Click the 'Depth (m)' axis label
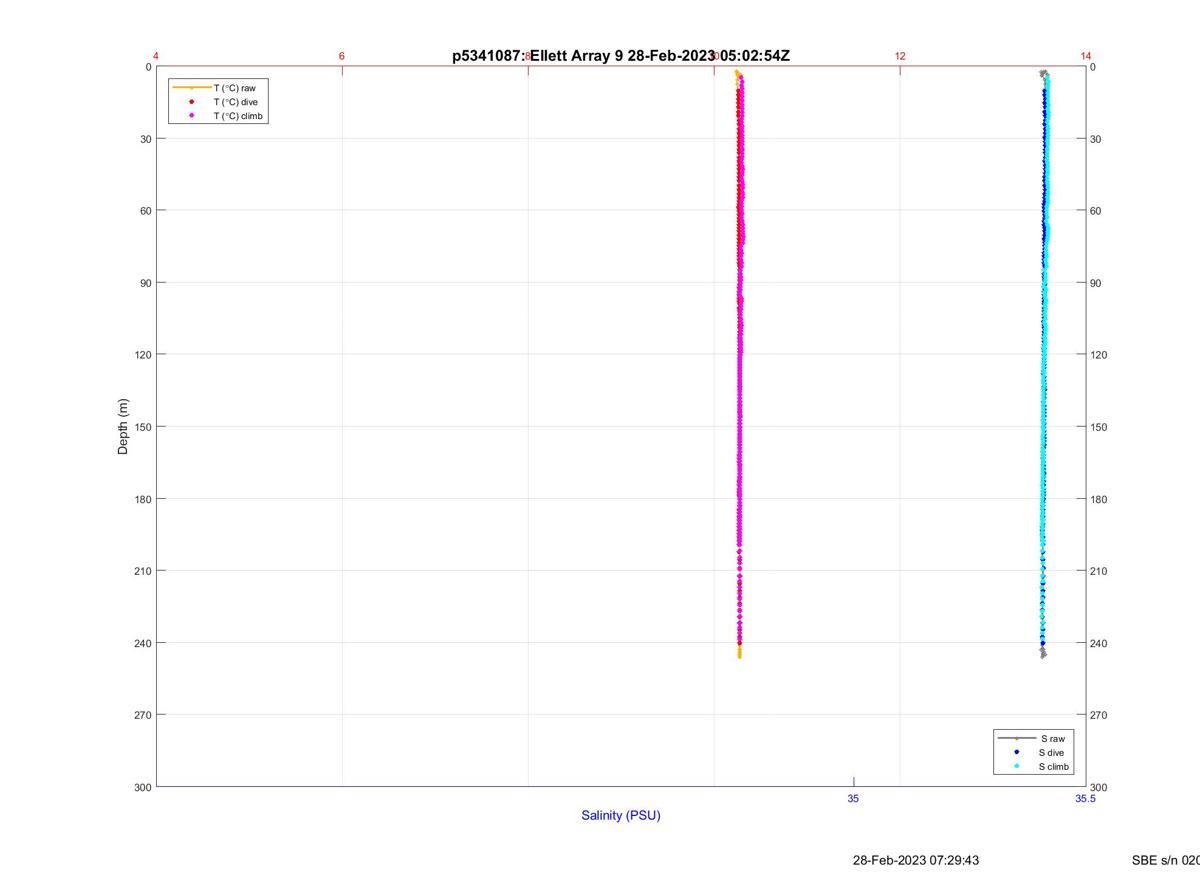The height and width of the screenshot is (885, 1200). pyautogui.click(x=123, y=427)
